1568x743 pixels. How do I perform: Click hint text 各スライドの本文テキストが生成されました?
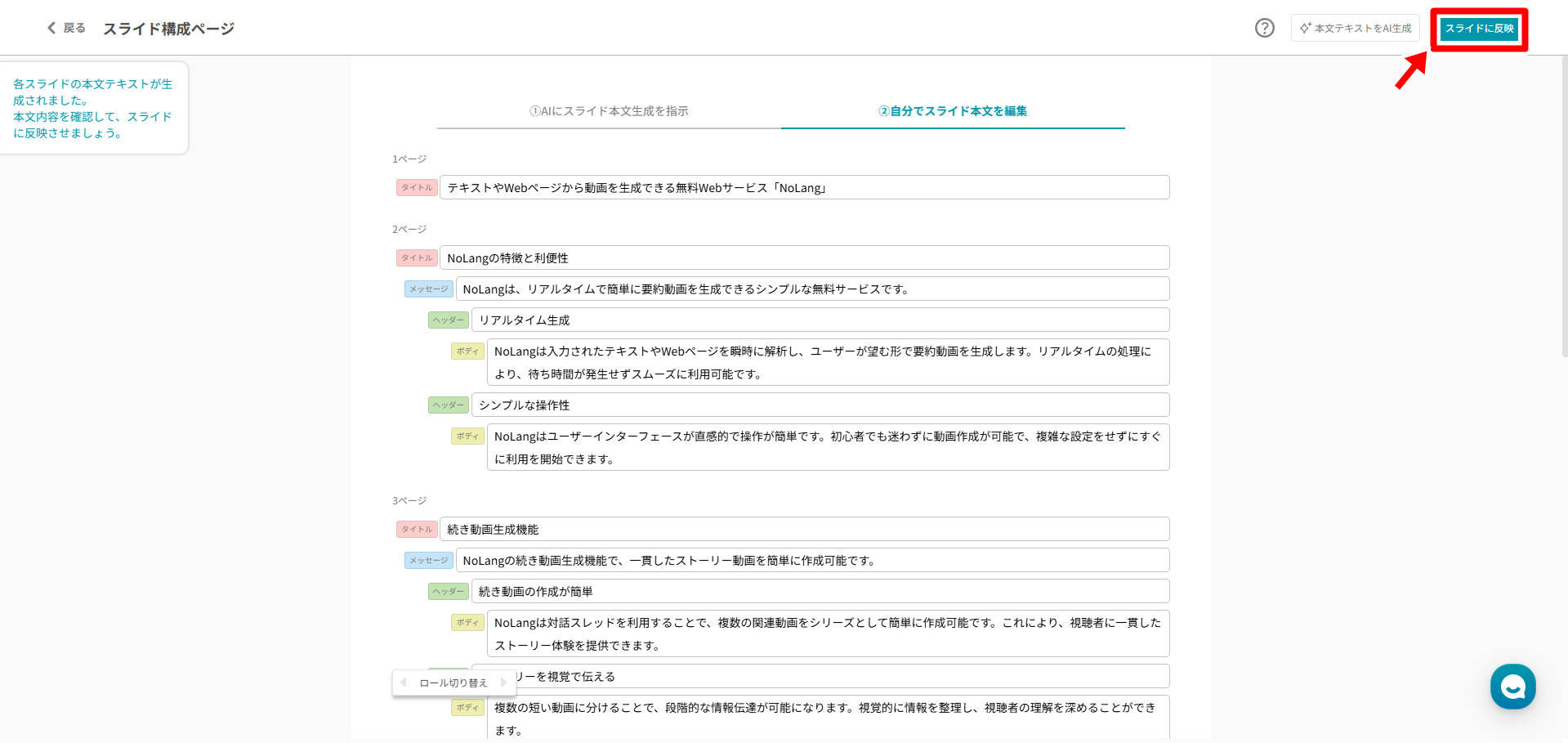click(93, 92)
